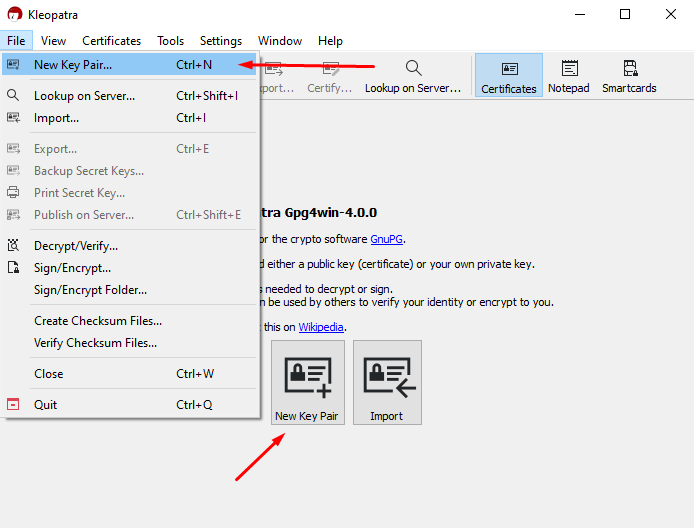The image size is (694, 528).
Task: Click the Lookup on Server magnifier icon in menu
Action: click(x=13, y=95)
